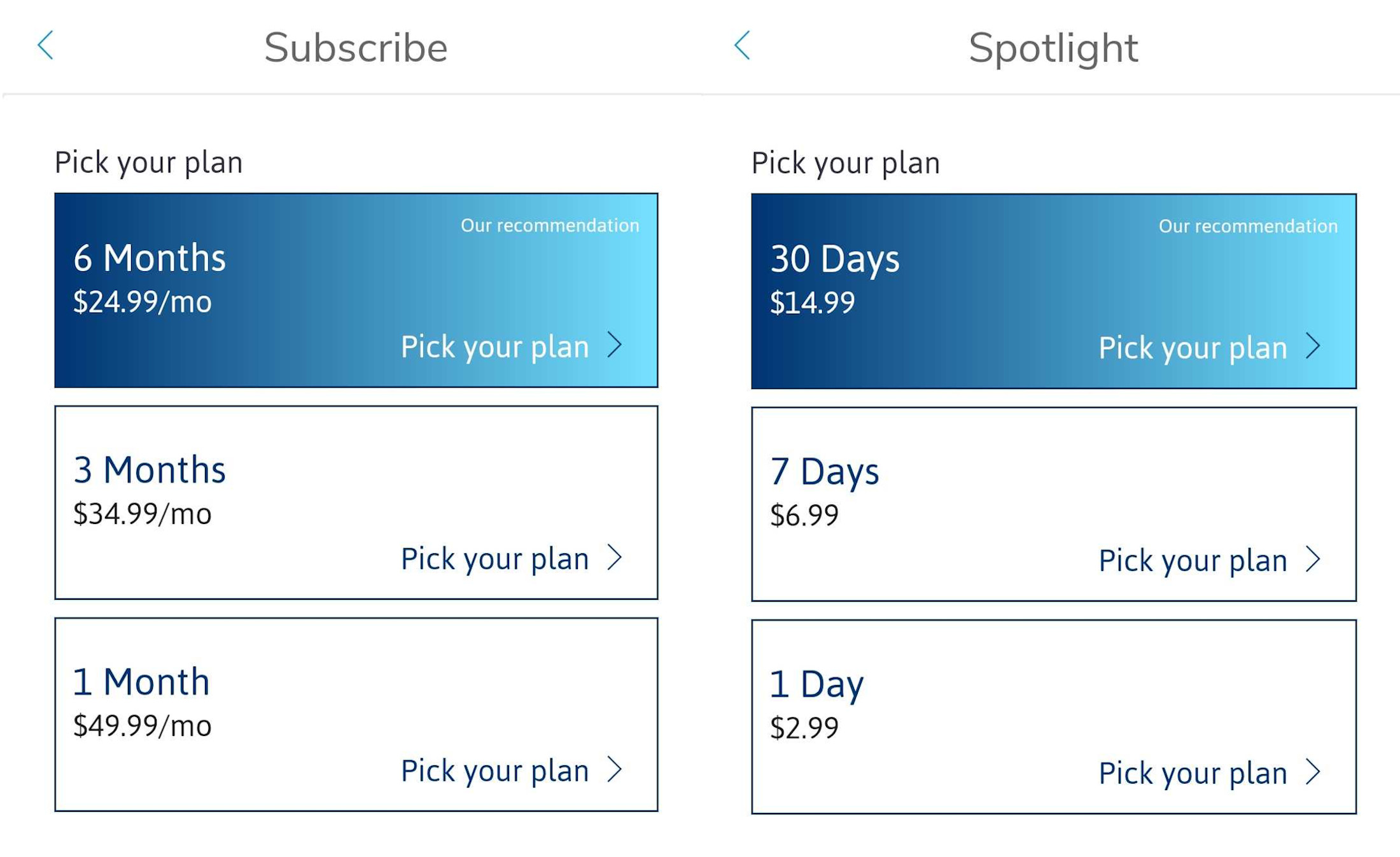Tap the chevron on 30 Days plan
The height and width of the screenshot is (857, 1400).
[x=1313, y=346]
